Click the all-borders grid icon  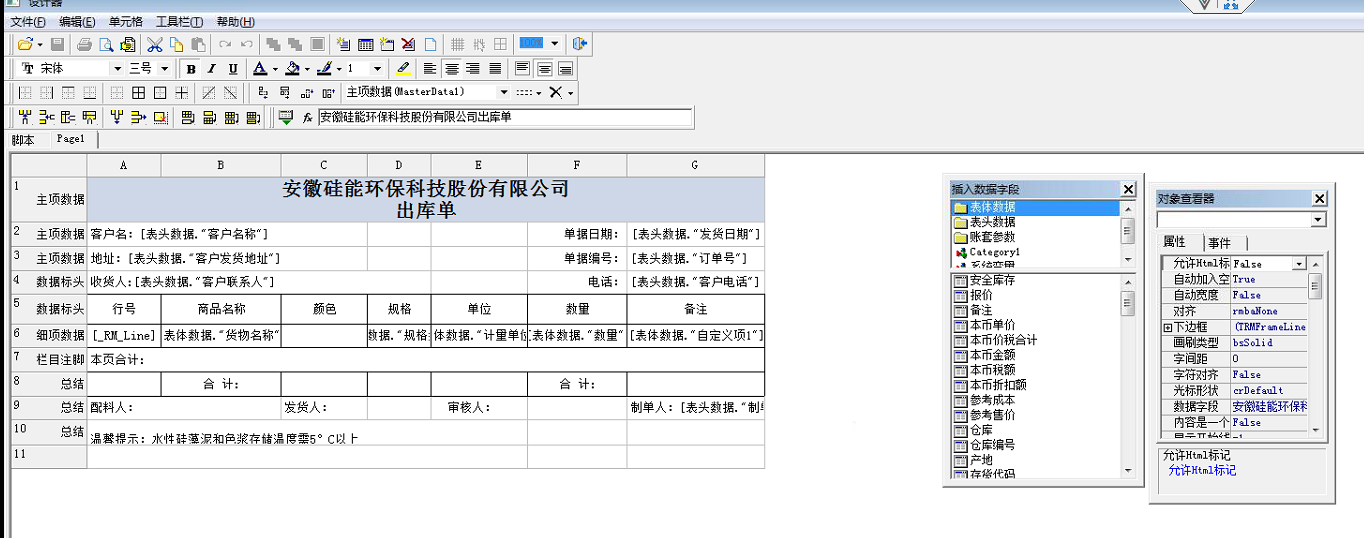(138, 93)
